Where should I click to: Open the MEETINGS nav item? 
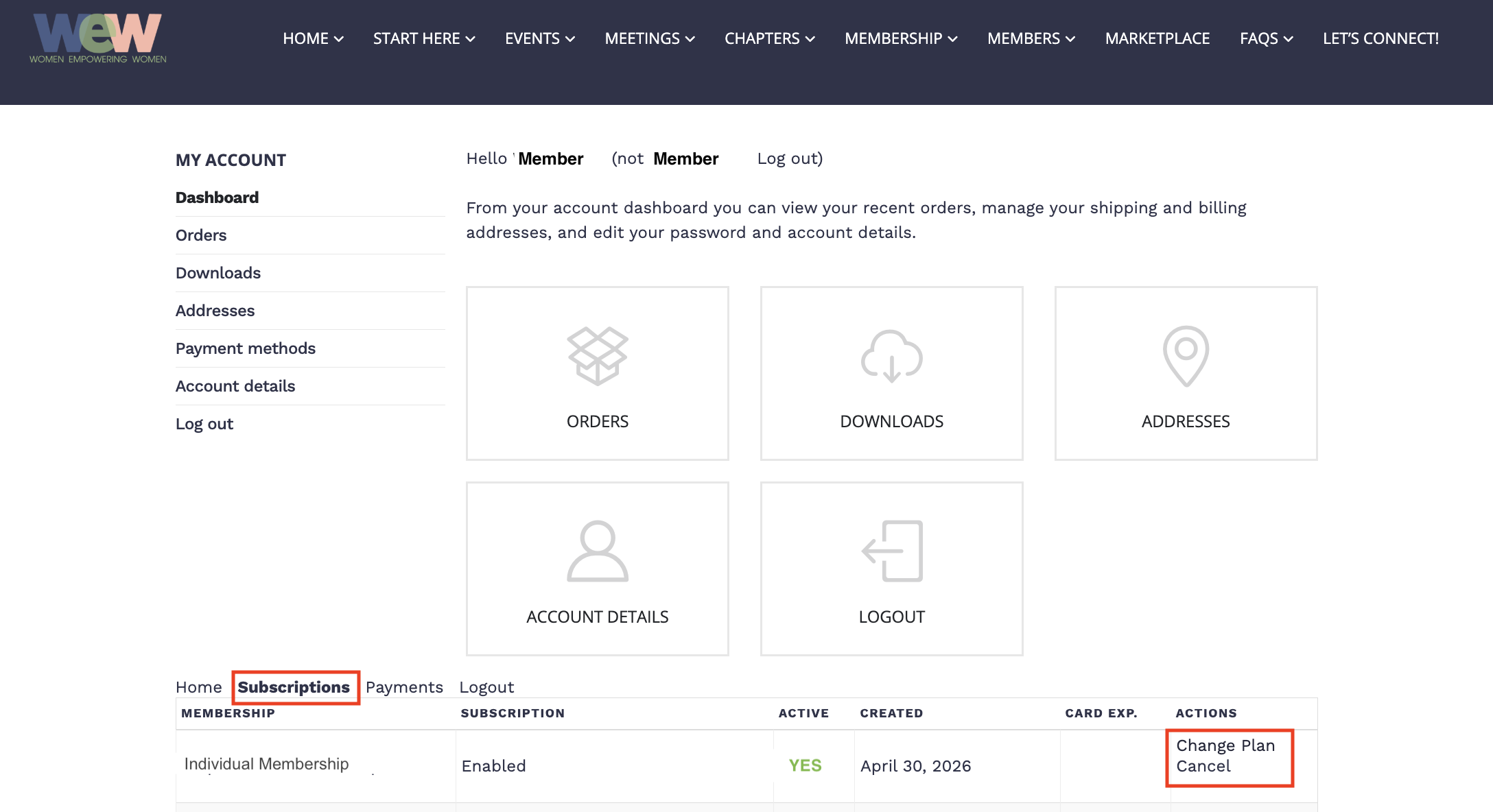(x=642, y=38)
